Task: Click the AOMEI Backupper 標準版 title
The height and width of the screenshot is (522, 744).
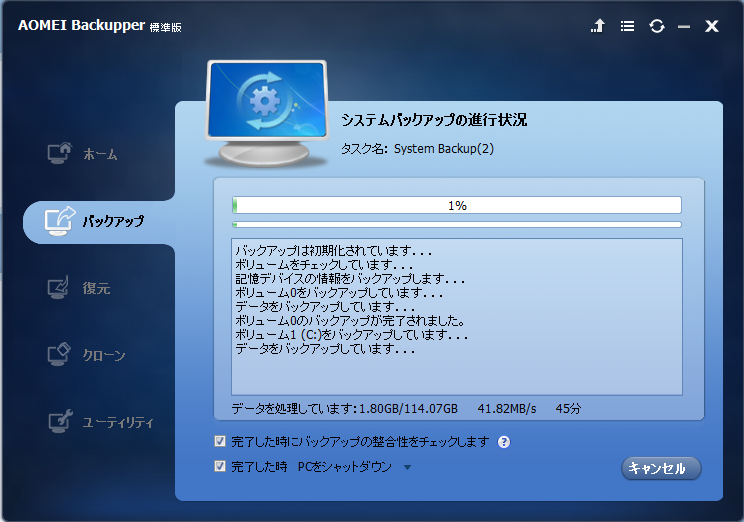Action: [100, 25]
